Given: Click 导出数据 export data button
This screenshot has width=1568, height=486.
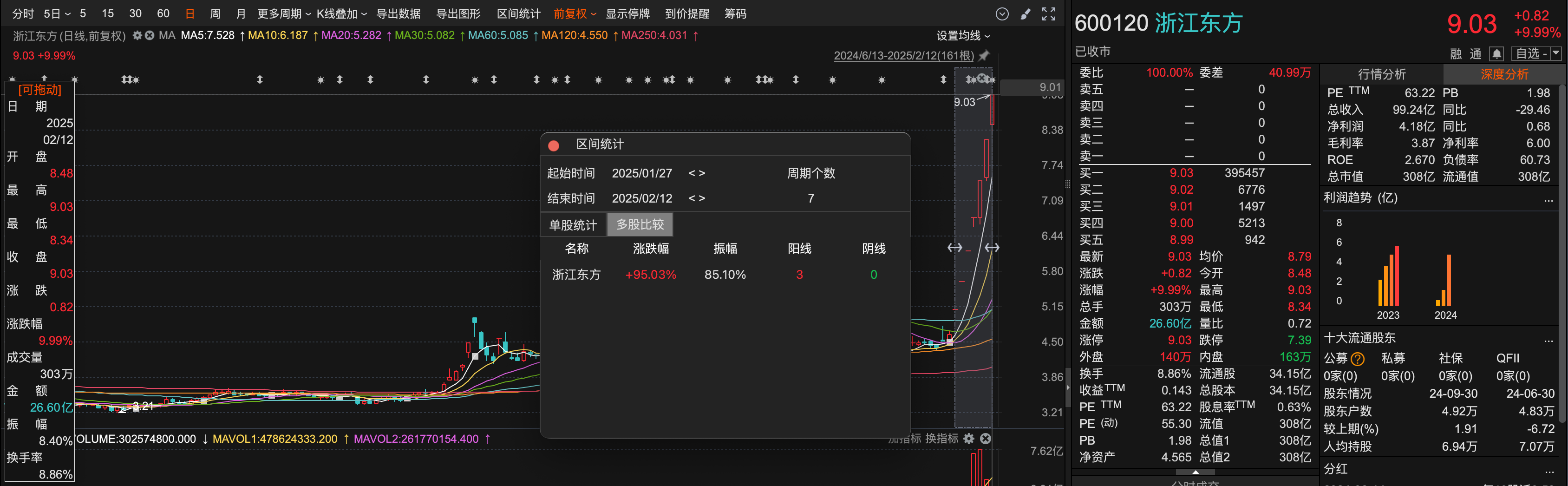Looking at the screenshot, I should pyautogui.click(x=399, y=13).
